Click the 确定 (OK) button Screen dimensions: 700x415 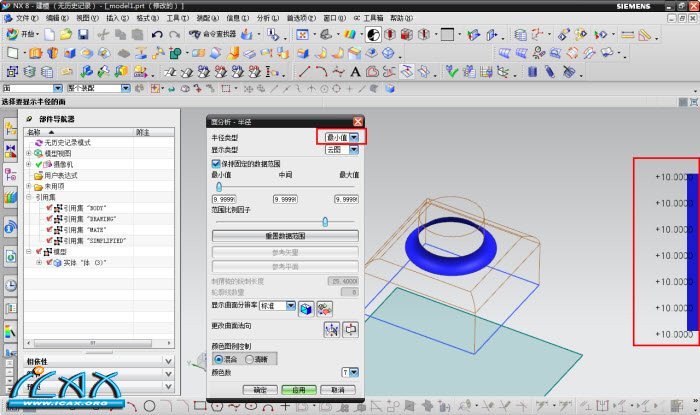[x=260, y=389]
